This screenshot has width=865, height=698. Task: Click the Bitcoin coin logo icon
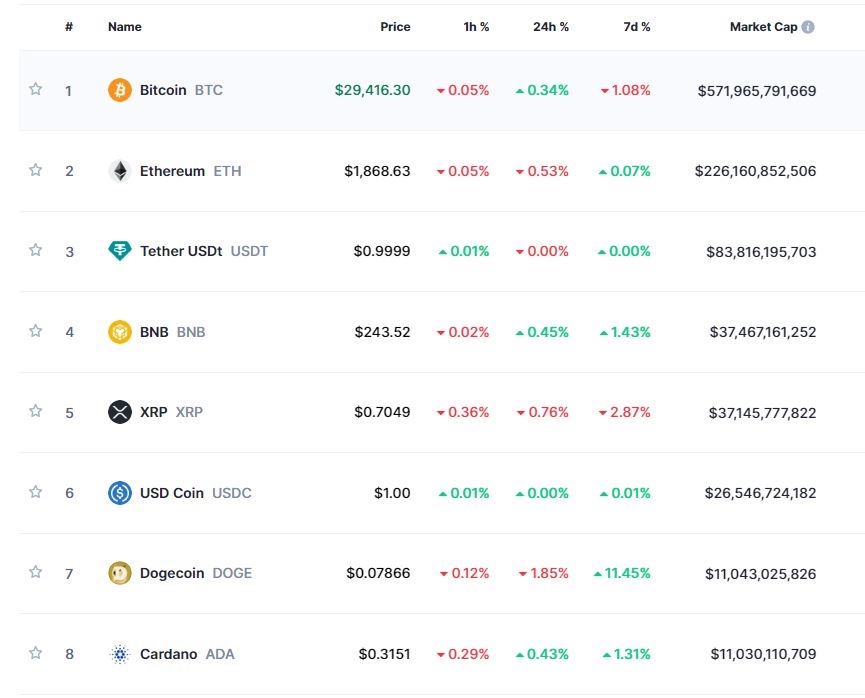(119, 90)
